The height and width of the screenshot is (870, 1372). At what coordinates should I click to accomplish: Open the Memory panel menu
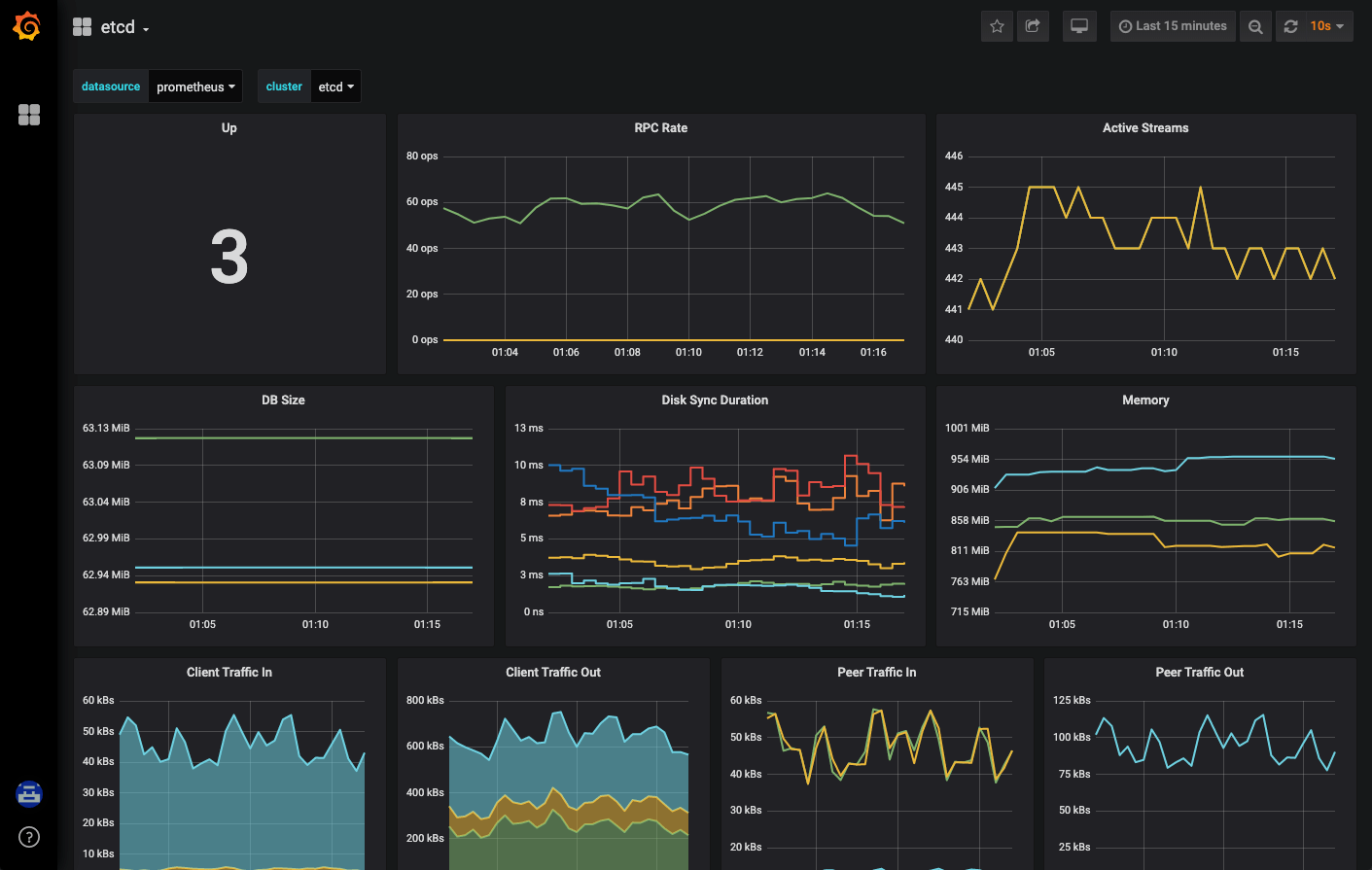pos(1145,400)
